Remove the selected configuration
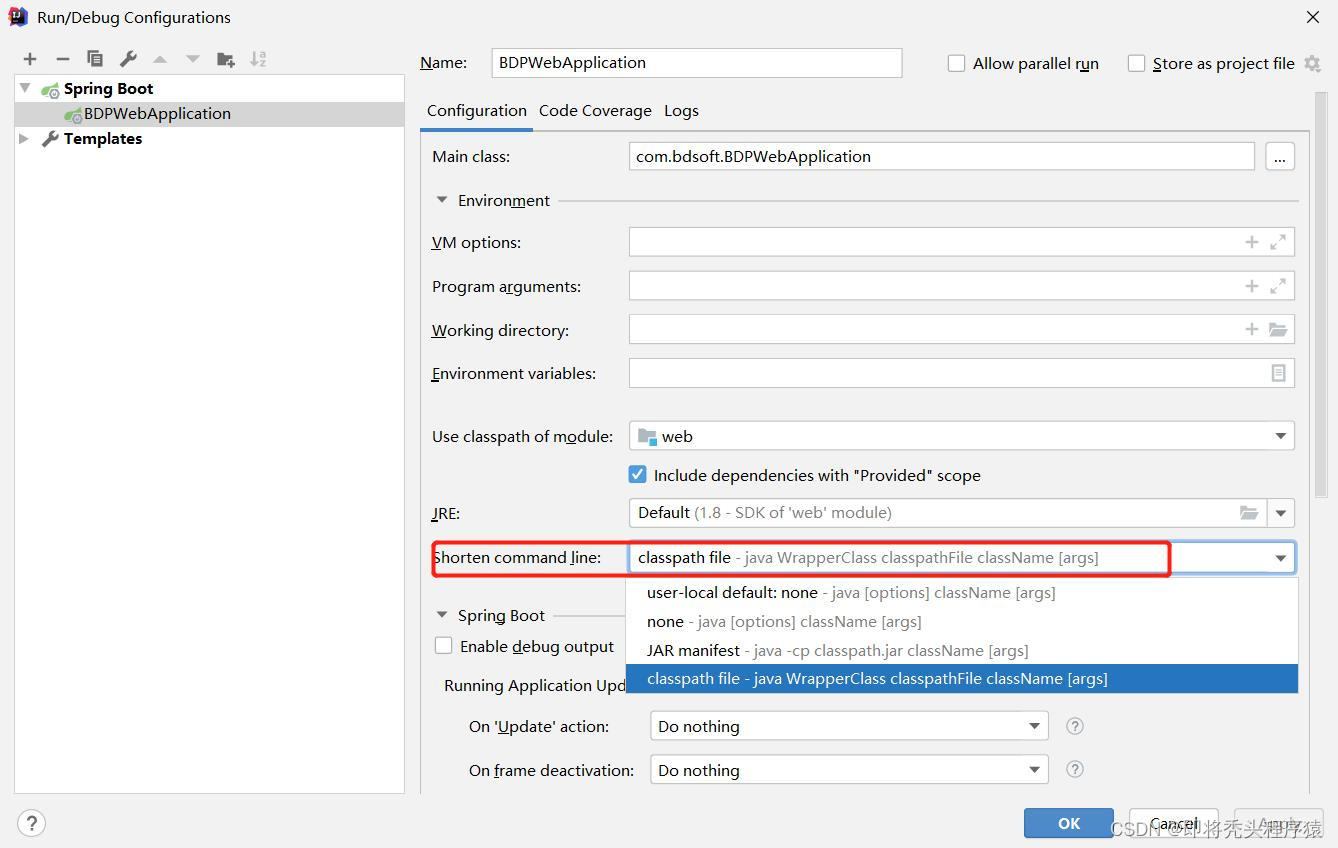 (x=62, y=59)
